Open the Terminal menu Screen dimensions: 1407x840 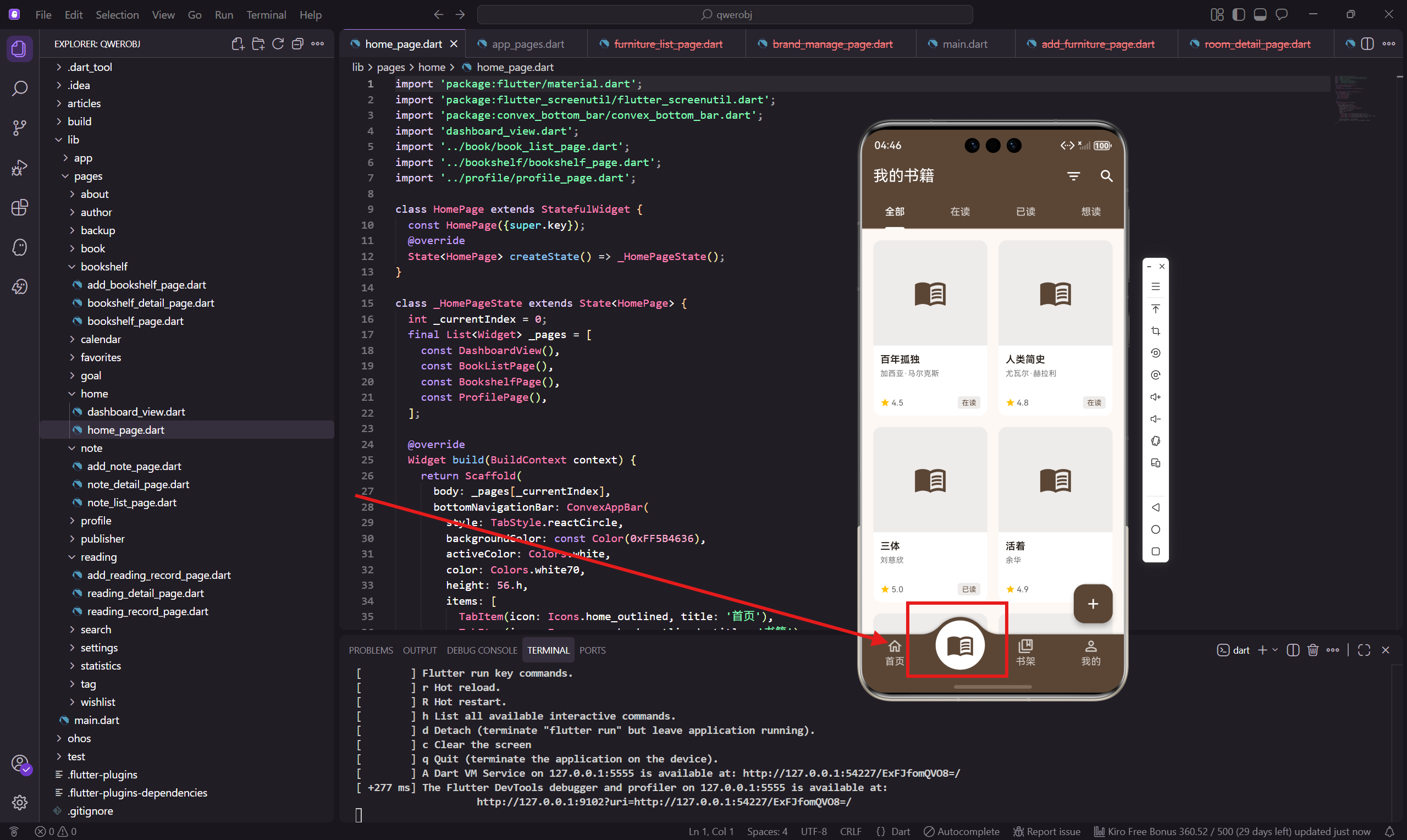tap(266, 15)
